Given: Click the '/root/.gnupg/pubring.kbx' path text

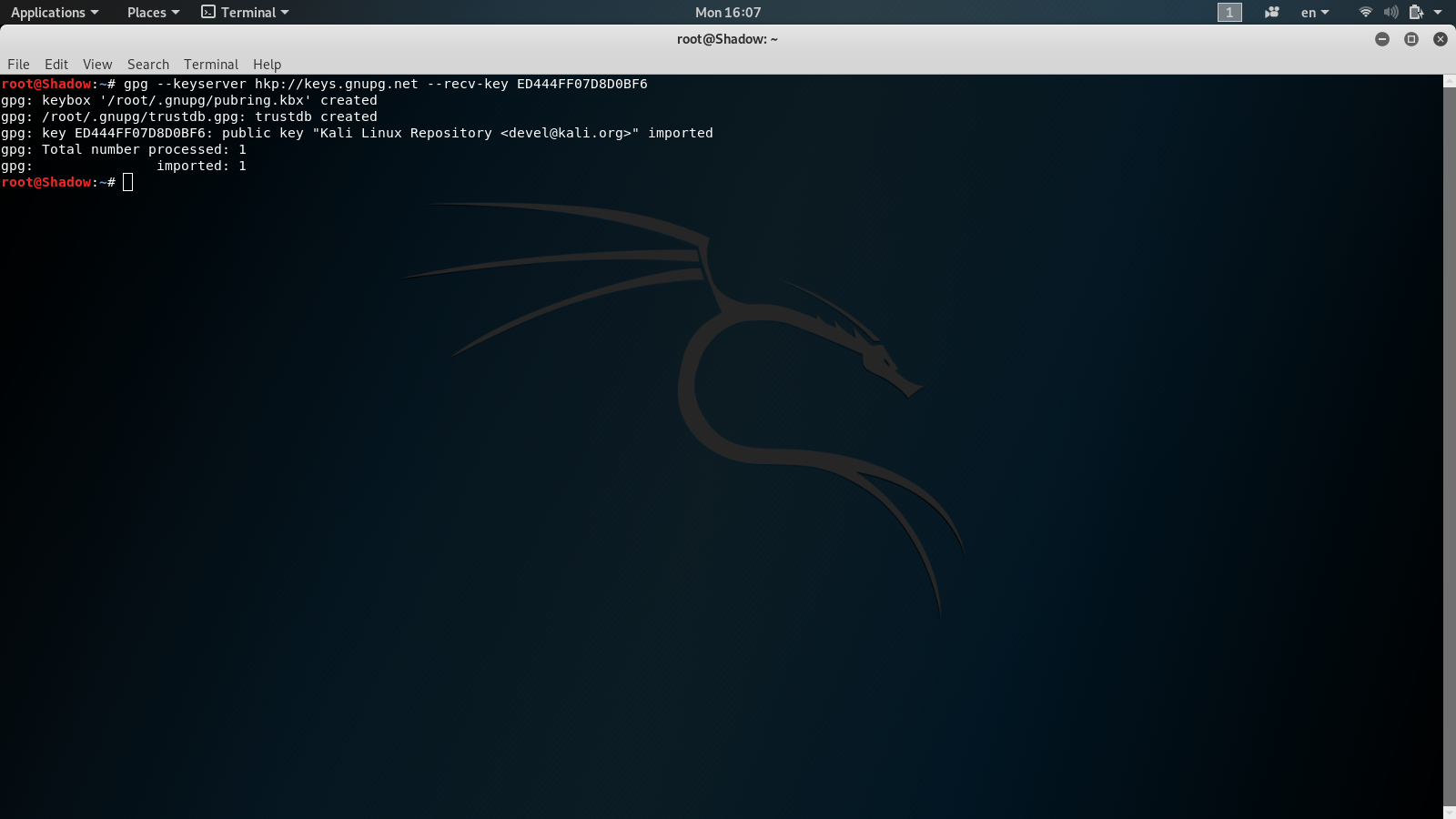Looking at the screenshot, I should click(x=206, y=100).
